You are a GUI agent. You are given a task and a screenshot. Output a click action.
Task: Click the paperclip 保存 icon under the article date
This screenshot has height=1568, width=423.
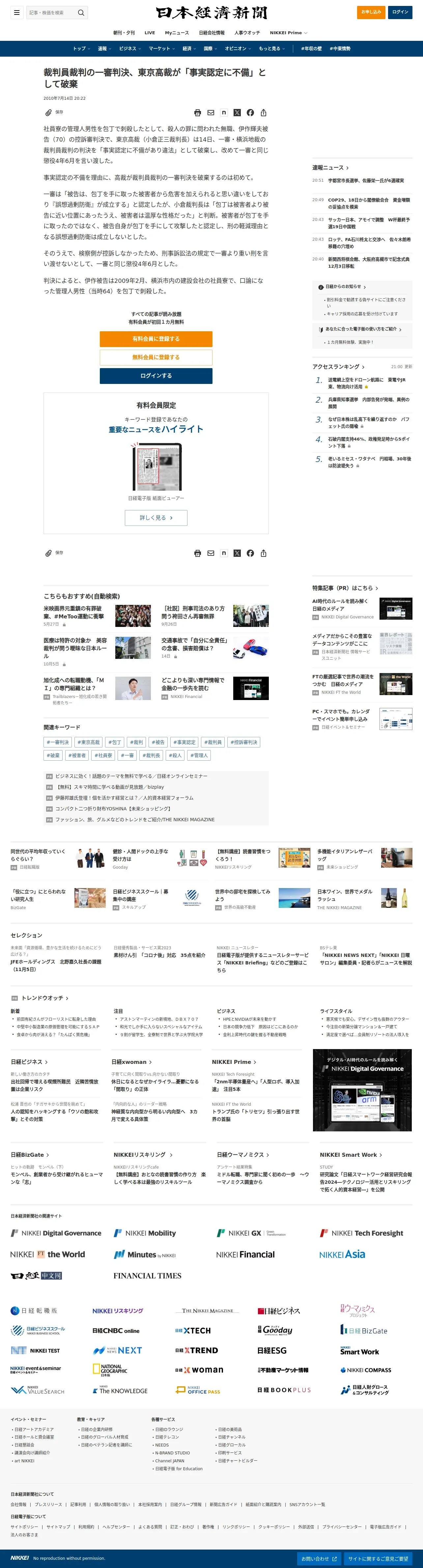click(49, 113)
